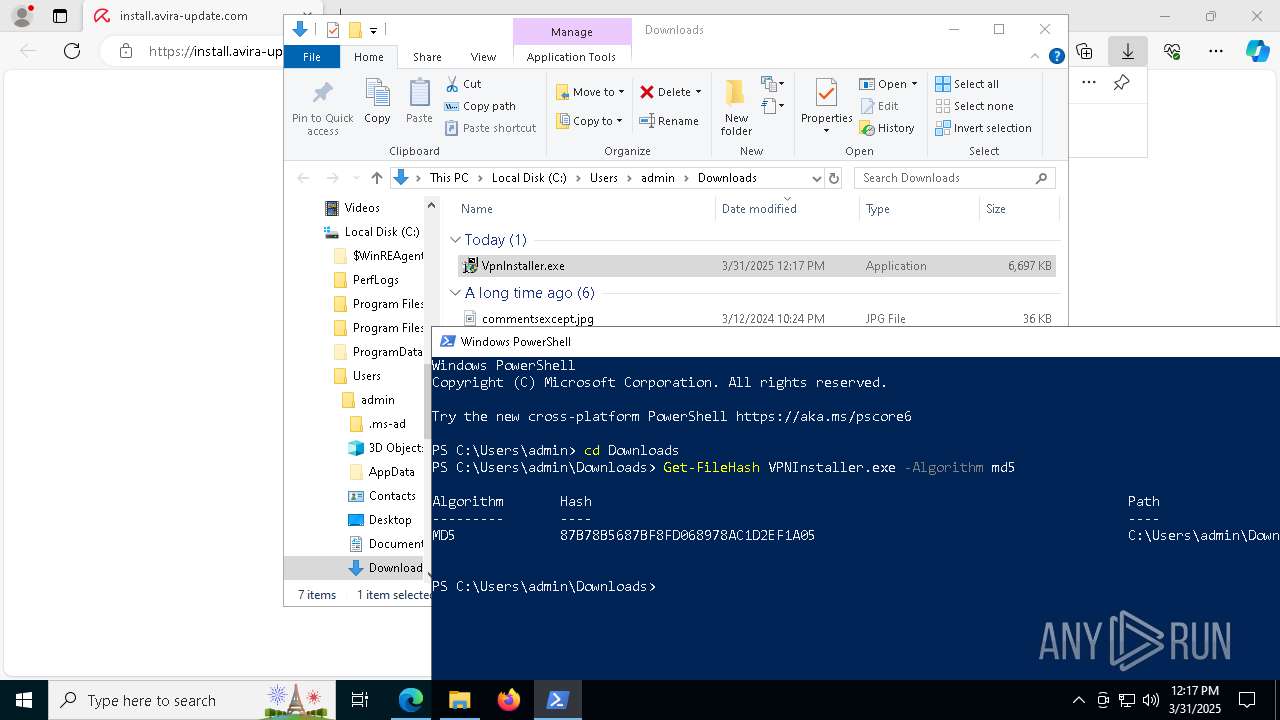Click Invert selection

pyautogui.click(x=983, y=128)
